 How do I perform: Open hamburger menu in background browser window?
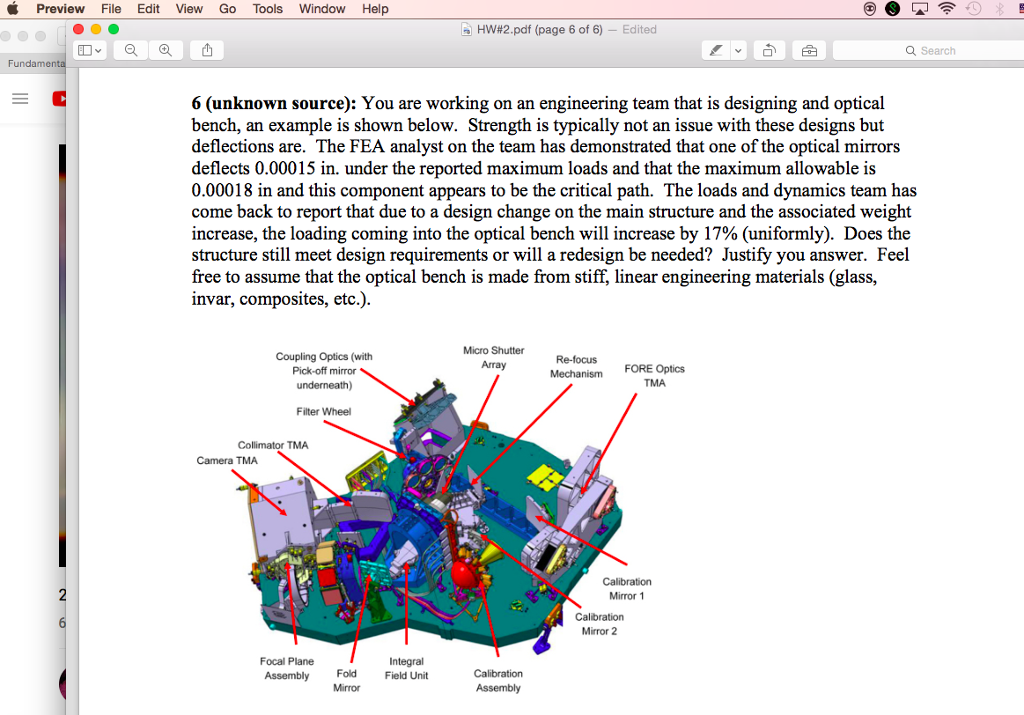tap(20, 99)
